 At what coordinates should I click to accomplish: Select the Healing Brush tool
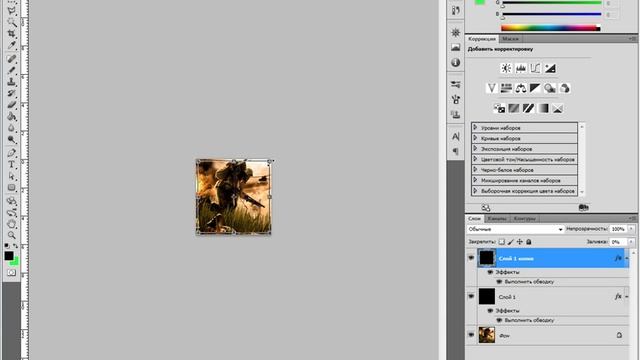click(11, 59)
